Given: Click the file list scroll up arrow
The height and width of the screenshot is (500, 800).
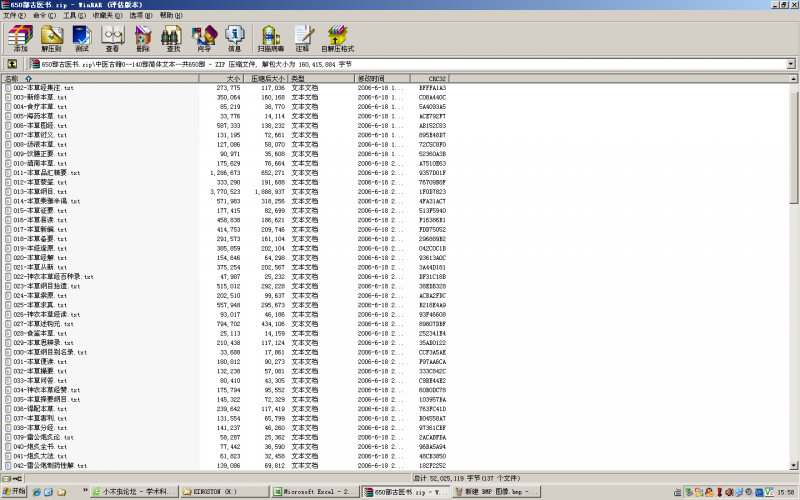Looking at the screenshot, I should [x=793, y=79].
